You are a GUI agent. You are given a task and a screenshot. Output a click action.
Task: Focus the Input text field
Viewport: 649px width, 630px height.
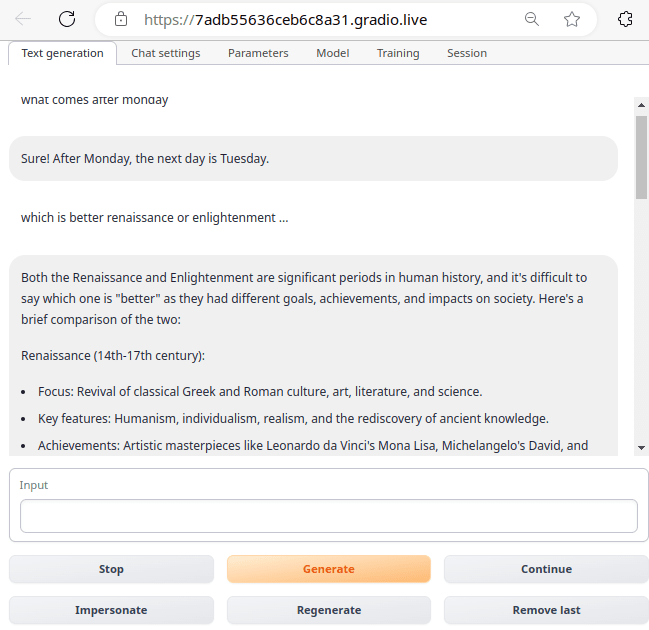[329, 516]
